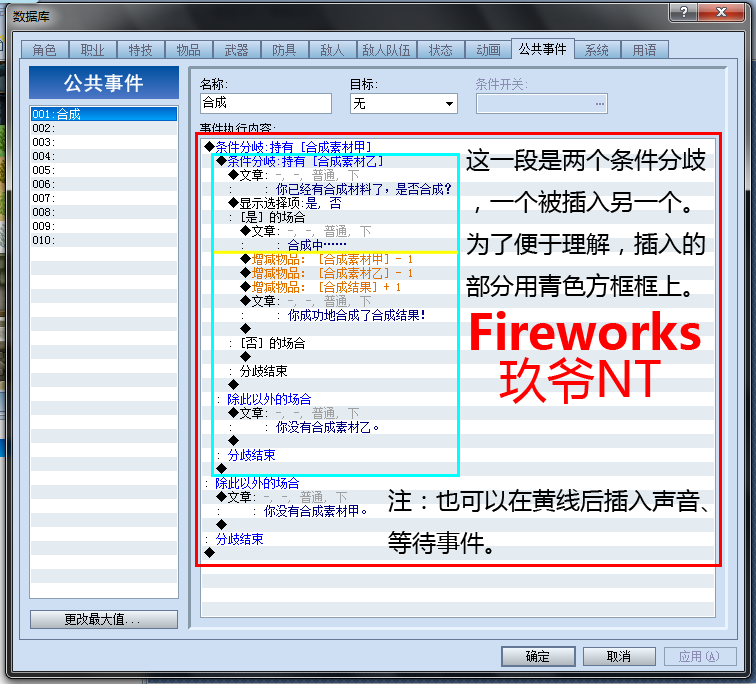Open the 条件开关 selector ellipsis button
Image resolution: width=756 pixels, height=684 pixels.
point(599,104)
